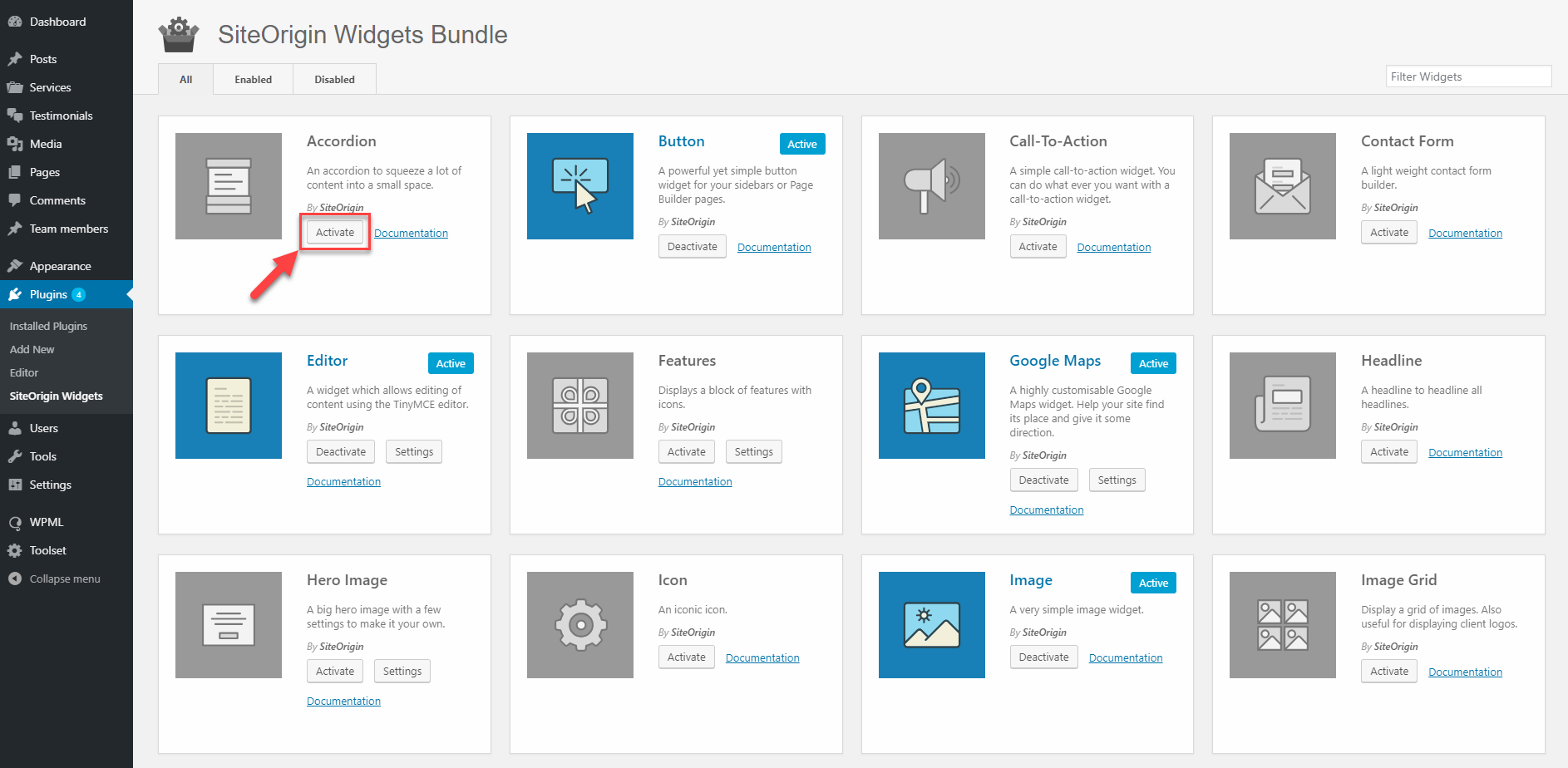
Task: Activate the Image Grid widget
Action: (x=1389, y=672)
